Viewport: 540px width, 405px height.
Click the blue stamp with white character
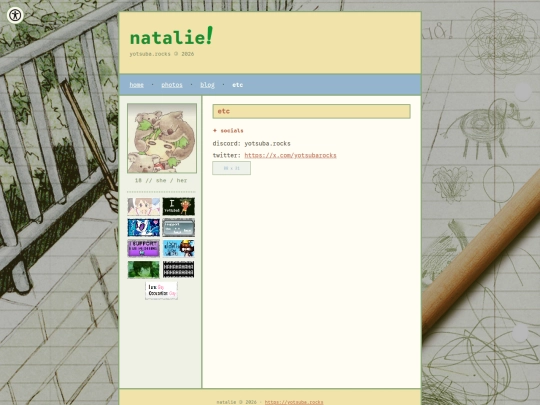pyautogui.click(x=144, y=227)
